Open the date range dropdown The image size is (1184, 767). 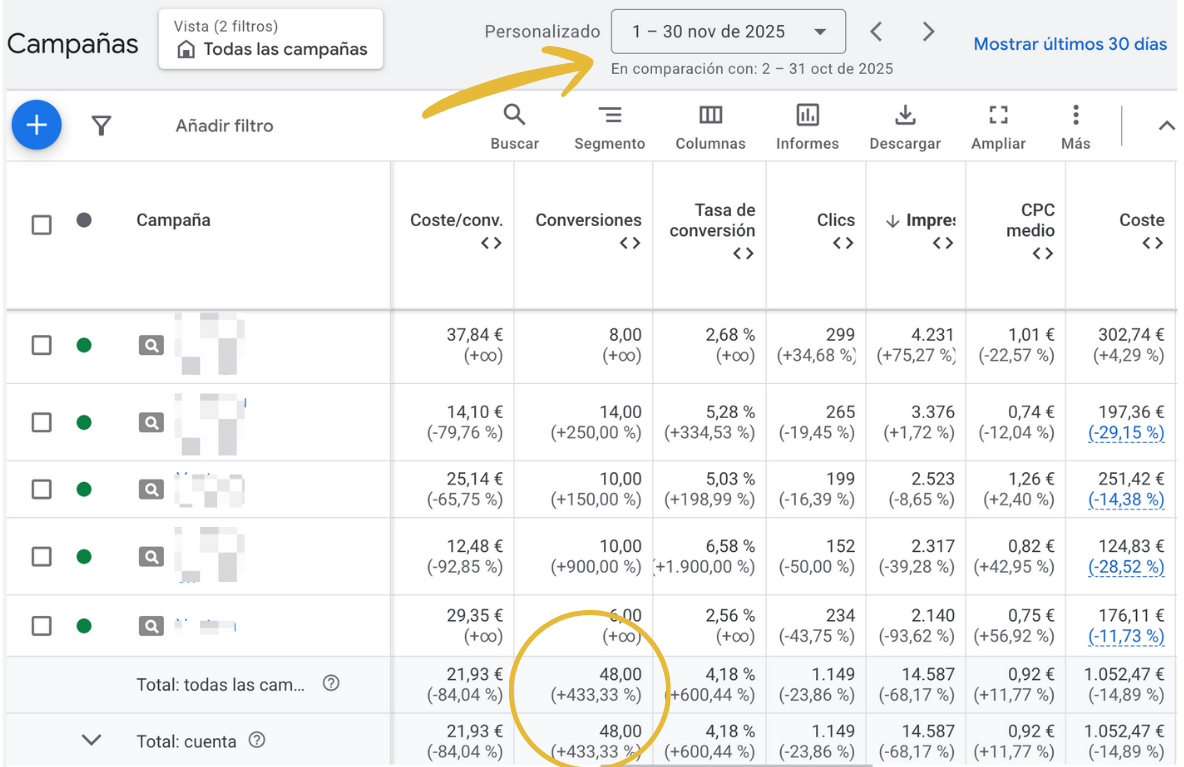[x=728, y=32]
